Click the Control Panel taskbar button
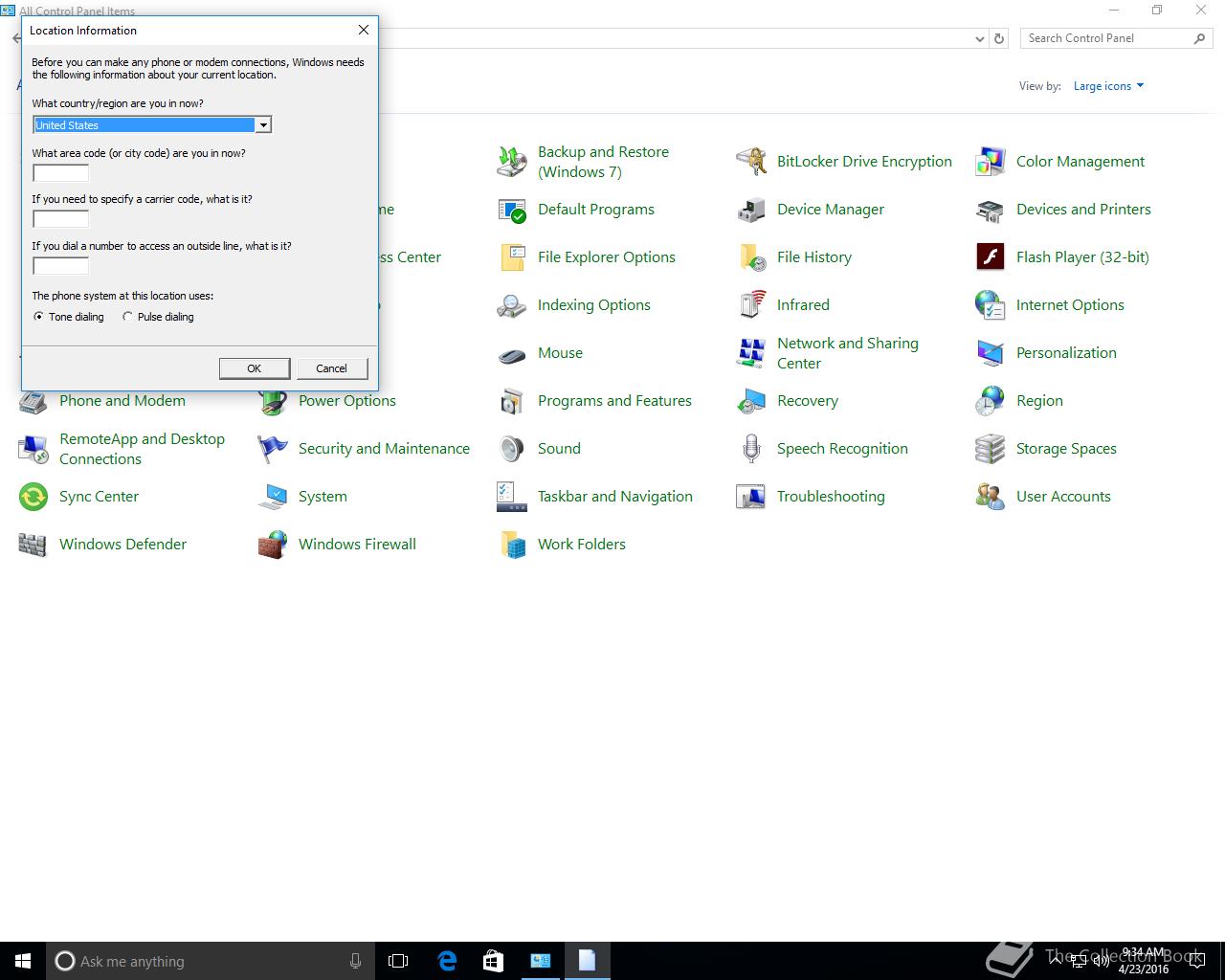The image size is (1225, 980). (x=540, y=961)
